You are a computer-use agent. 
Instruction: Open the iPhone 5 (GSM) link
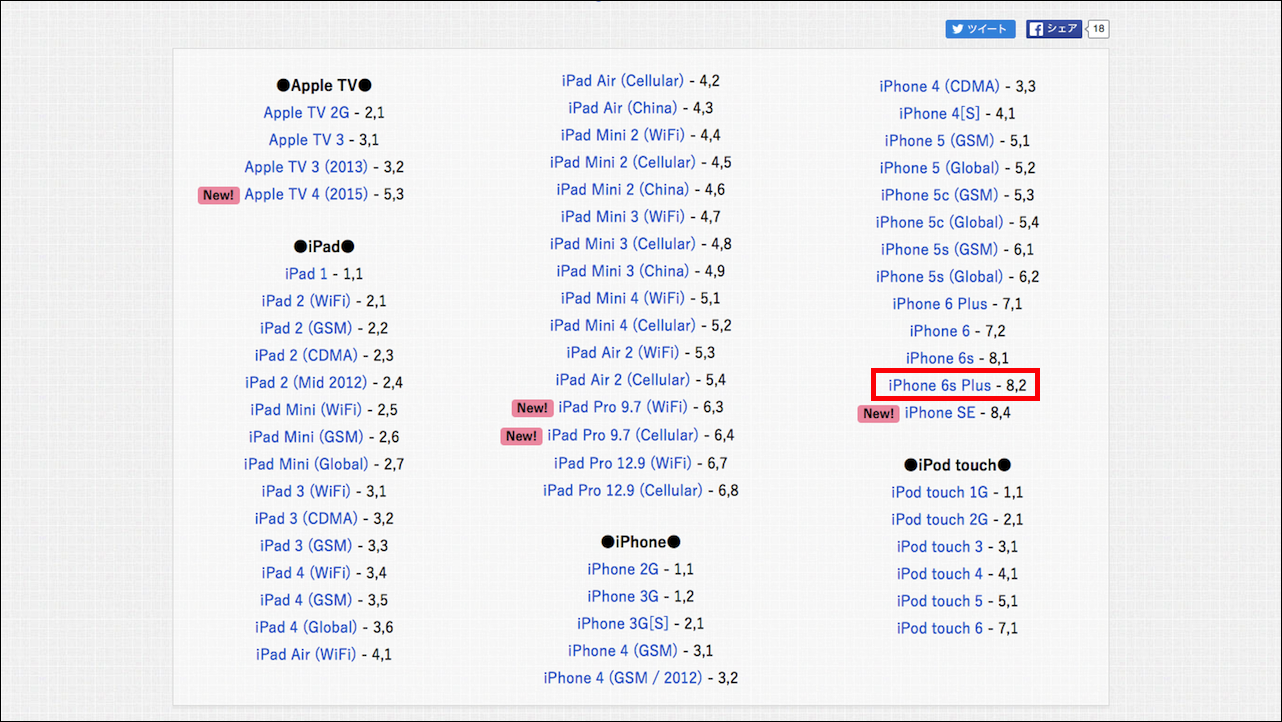coord(940,141)
